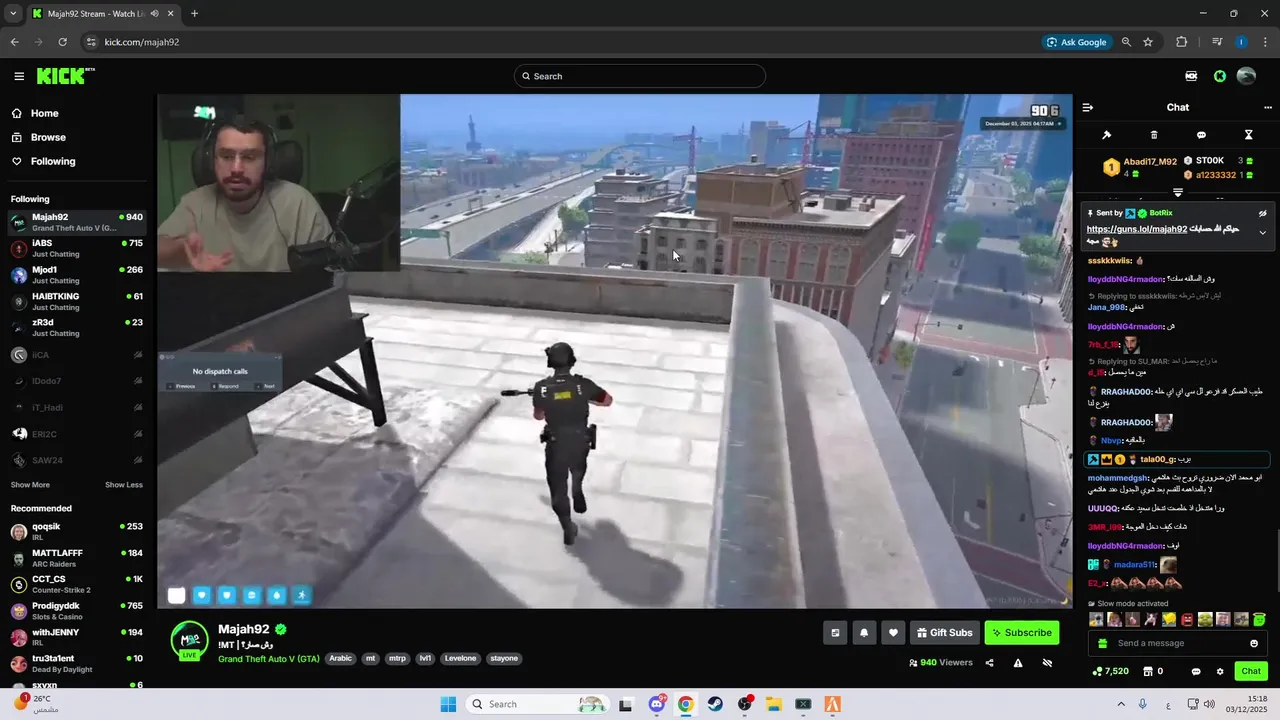This screenshot has width=1280, height=720.
Task: Click the hourglass slow mode icon
Action: click(x=1248, y=135)
